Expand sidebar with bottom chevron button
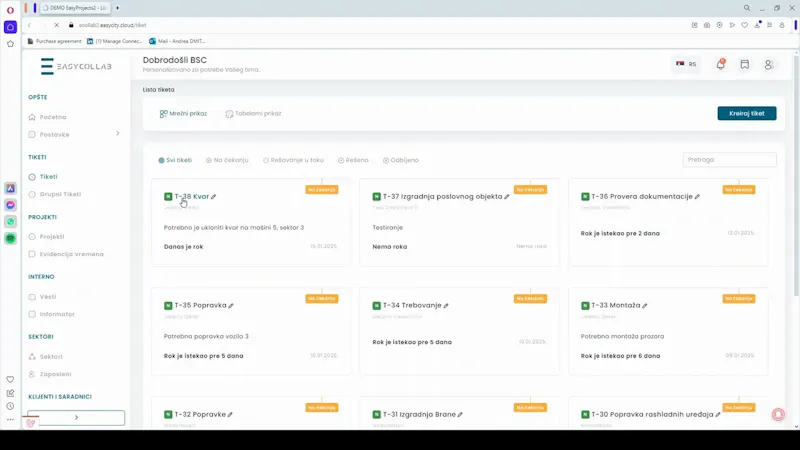 click(76, 417)
